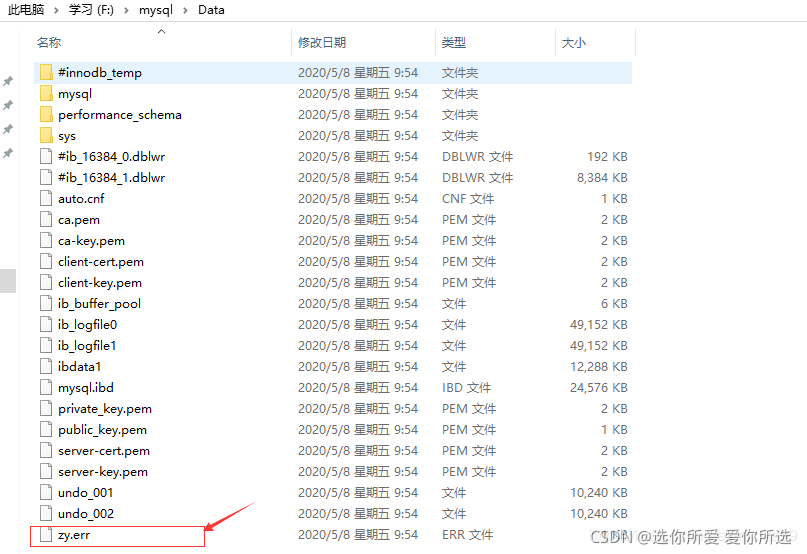Viewport: 807px width, 554px height.
Task: Select the file name #innodb_temp
Action: click(100, 73)
